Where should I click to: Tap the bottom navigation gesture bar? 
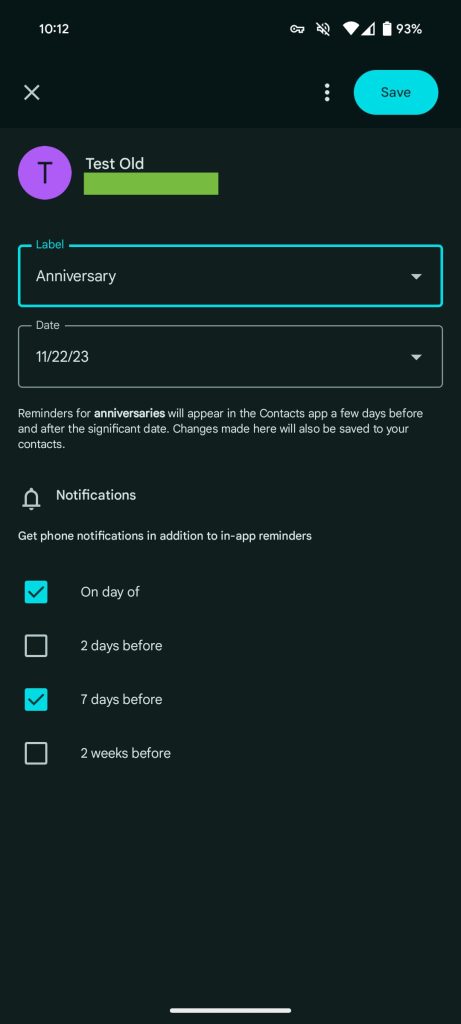(230, 1010)
